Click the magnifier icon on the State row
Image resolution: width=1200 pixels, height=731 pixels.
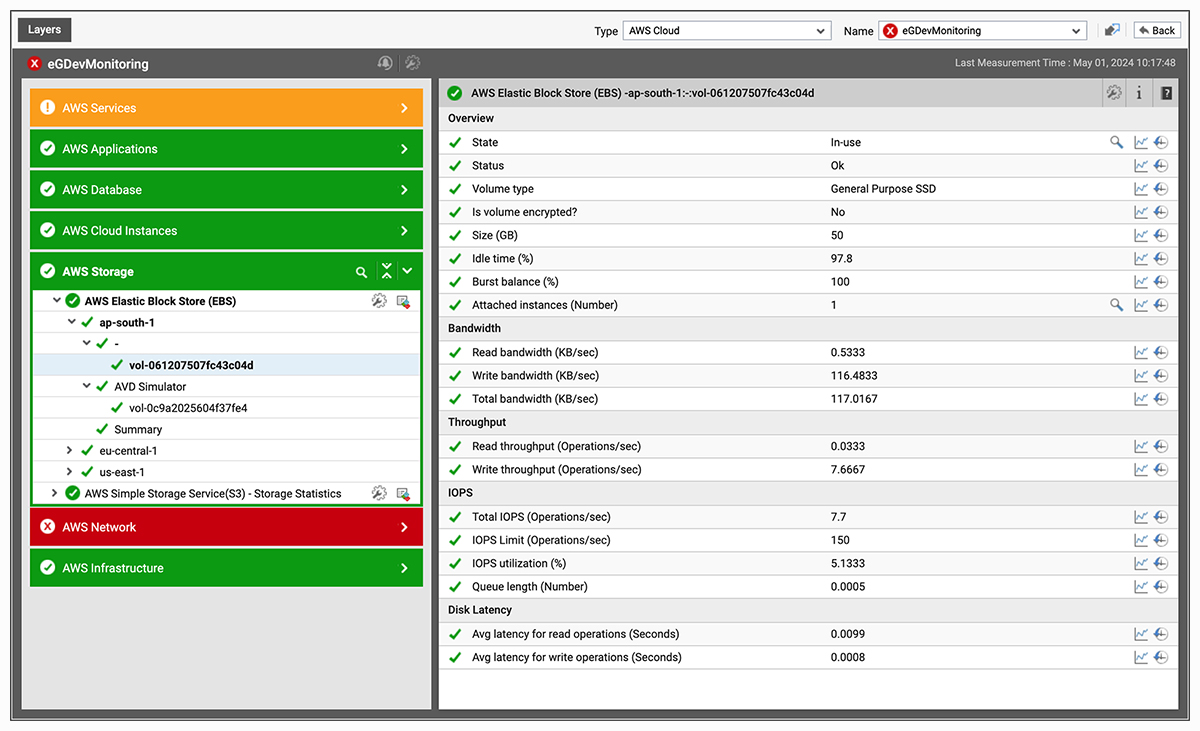tap(1117, 142)
